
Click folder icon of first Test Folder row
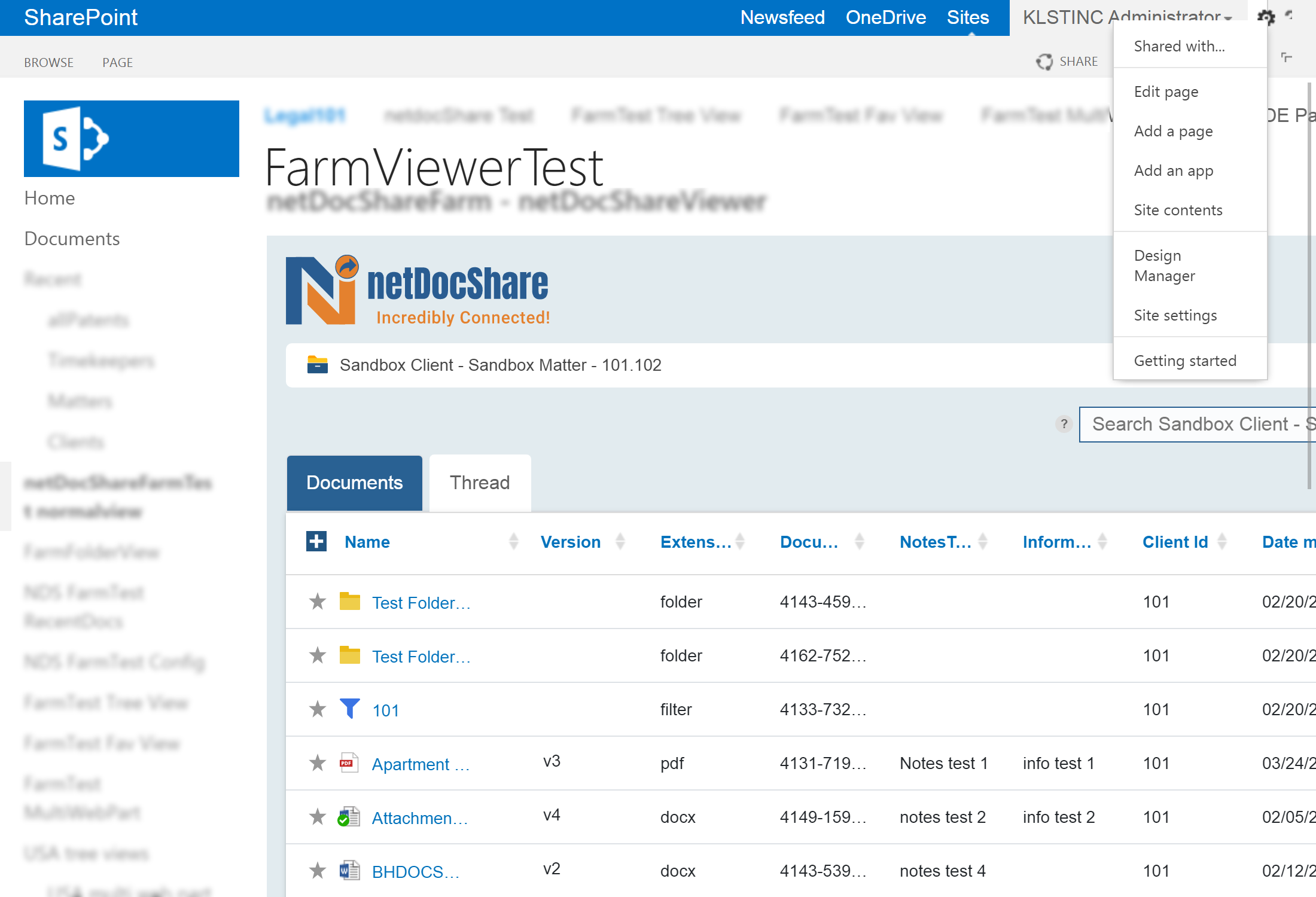point(349,601)
